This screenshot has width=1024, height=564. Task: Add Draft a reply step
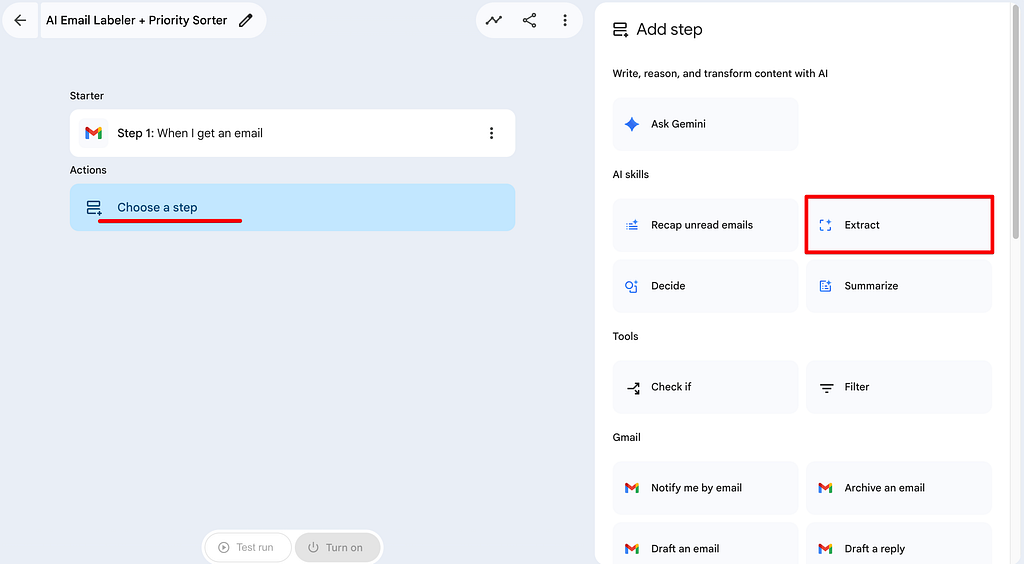coord(899,543)
